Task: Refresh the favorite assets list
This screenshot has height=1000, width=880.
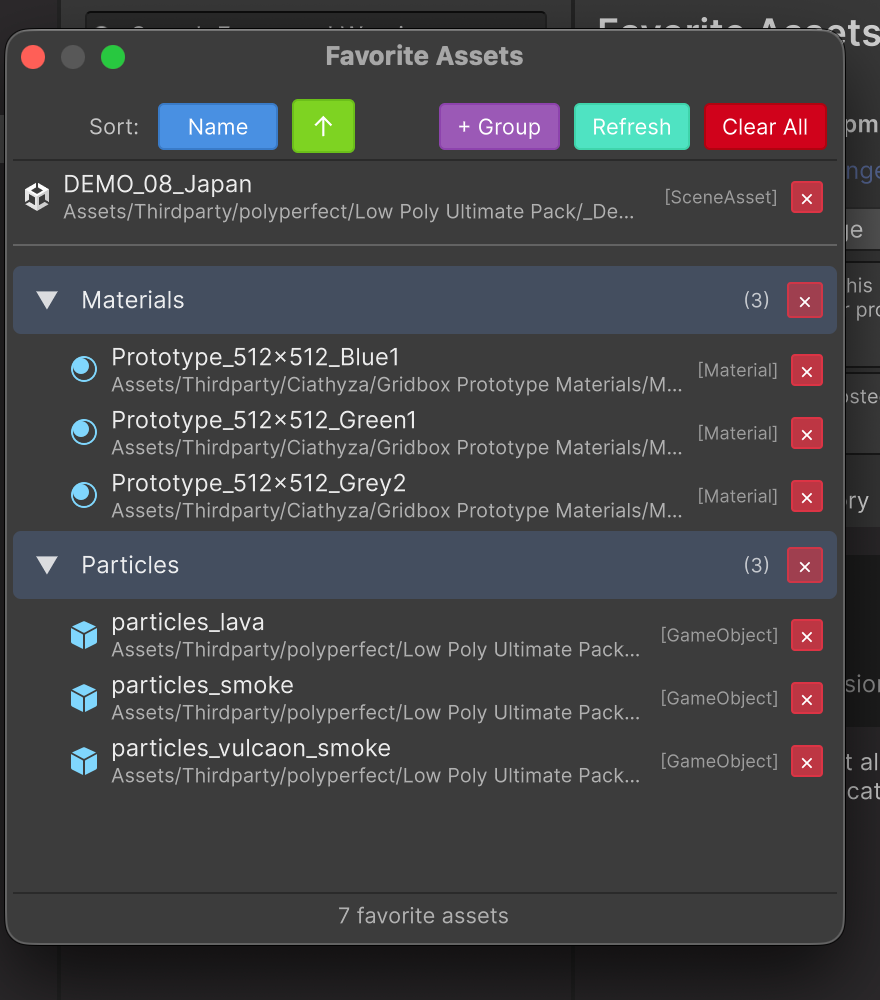Action: 632,127
